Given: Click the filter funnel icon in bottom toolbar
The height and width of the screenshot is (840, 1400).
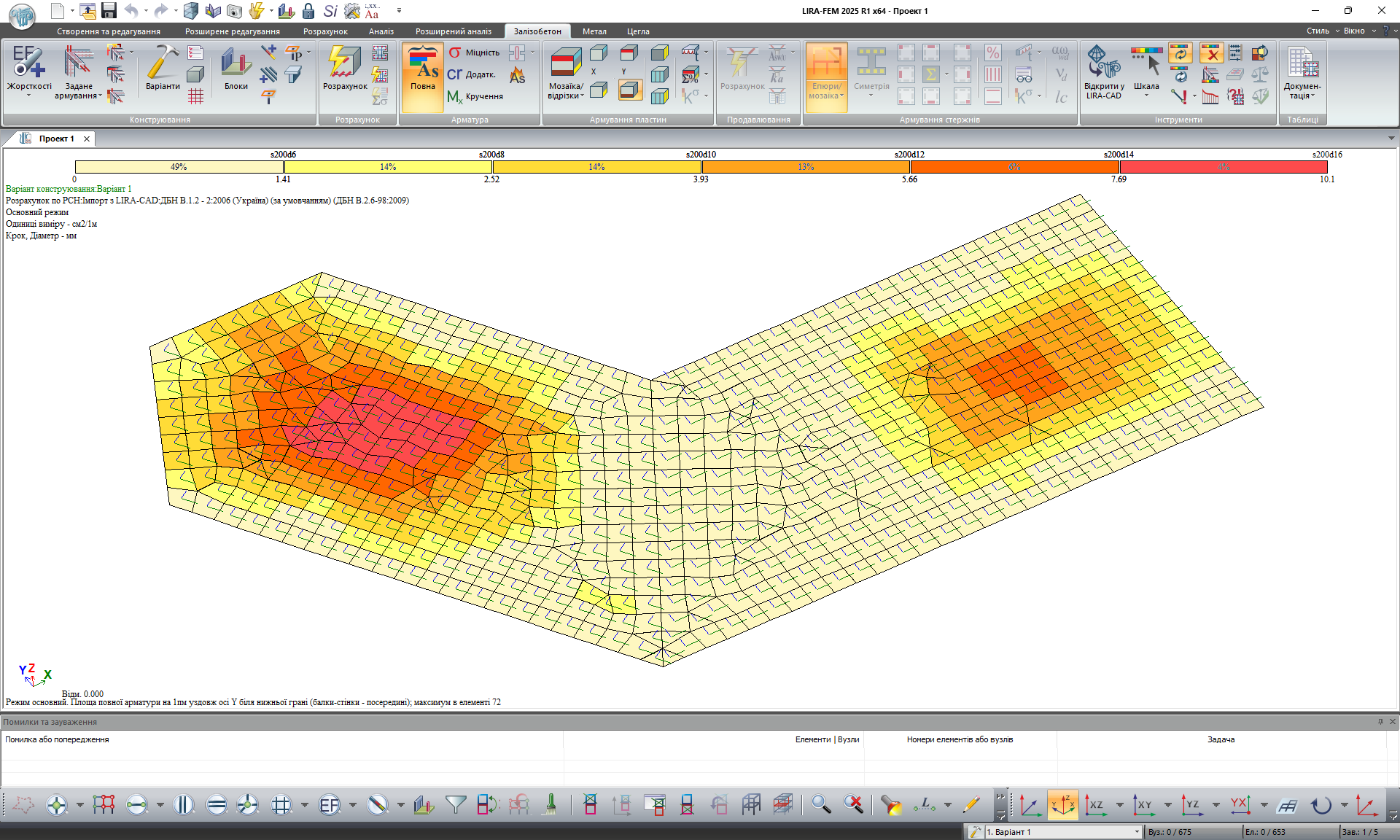Looking at the screenshot, I should [455, 805].
